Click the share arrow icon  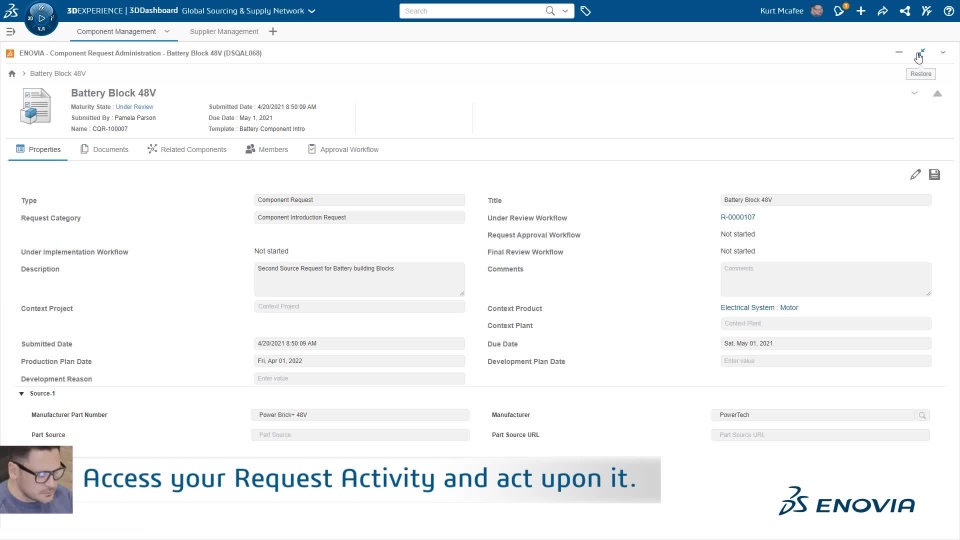[882, 11]
